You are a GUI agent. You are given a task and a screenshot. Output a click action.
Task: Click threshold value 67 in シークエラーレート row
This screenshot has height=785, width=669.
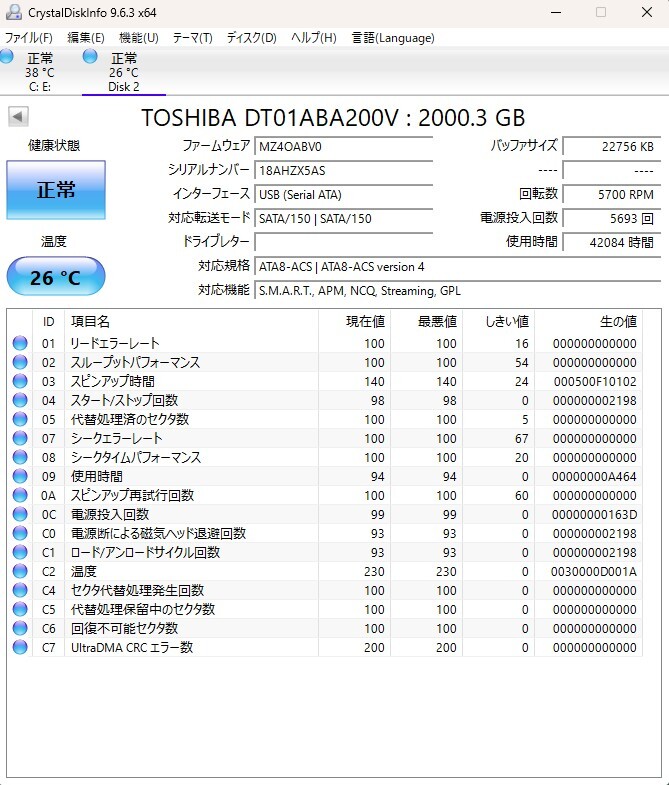pyautogui.click(x=521, y=439)
